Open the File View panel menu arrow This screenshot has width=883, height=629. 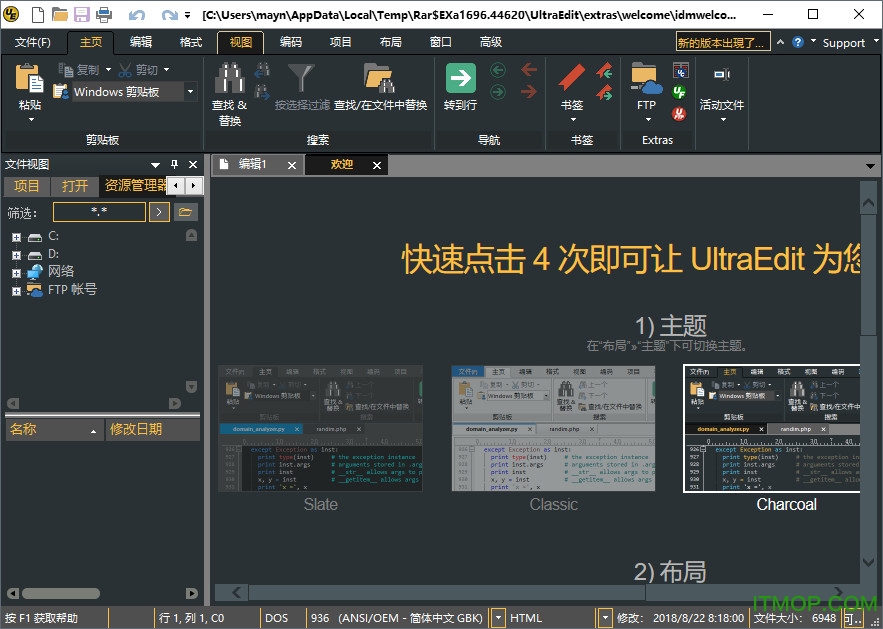point(155,165)
